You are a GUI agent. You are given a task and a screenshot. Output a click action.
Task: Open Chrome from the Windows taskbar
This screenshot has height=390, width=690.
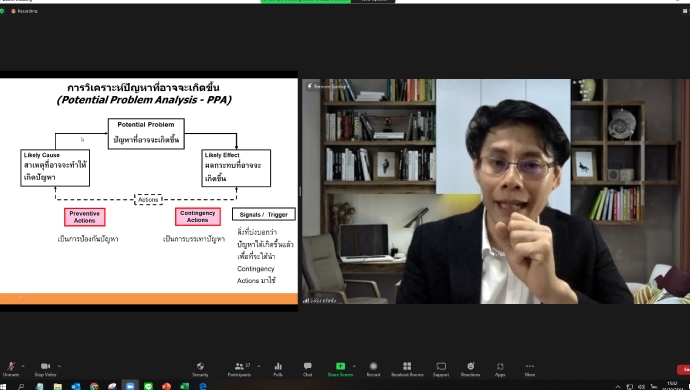tap(94, 386)
